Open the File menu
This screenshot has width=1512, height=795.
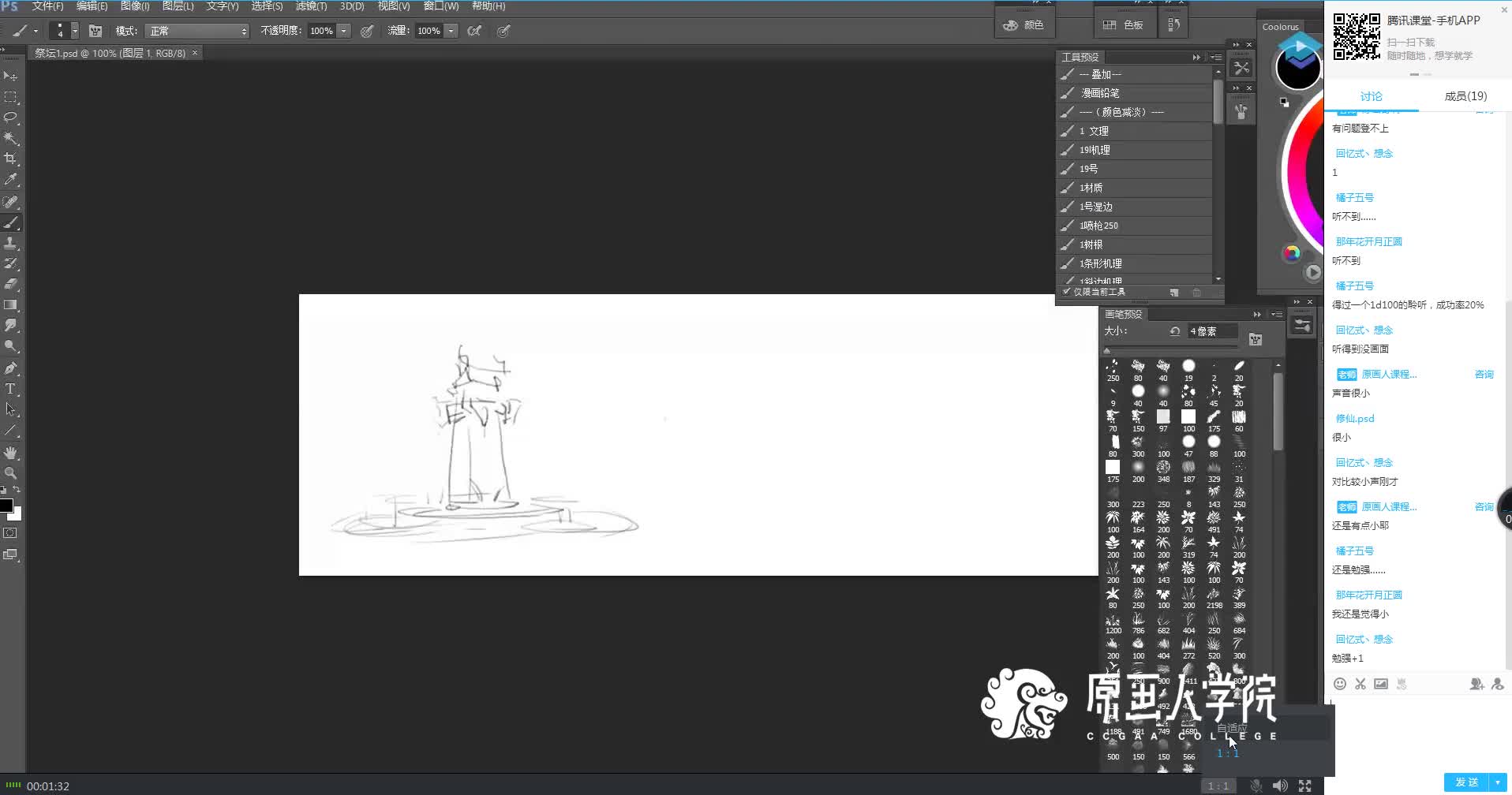(x=47, y=6)
